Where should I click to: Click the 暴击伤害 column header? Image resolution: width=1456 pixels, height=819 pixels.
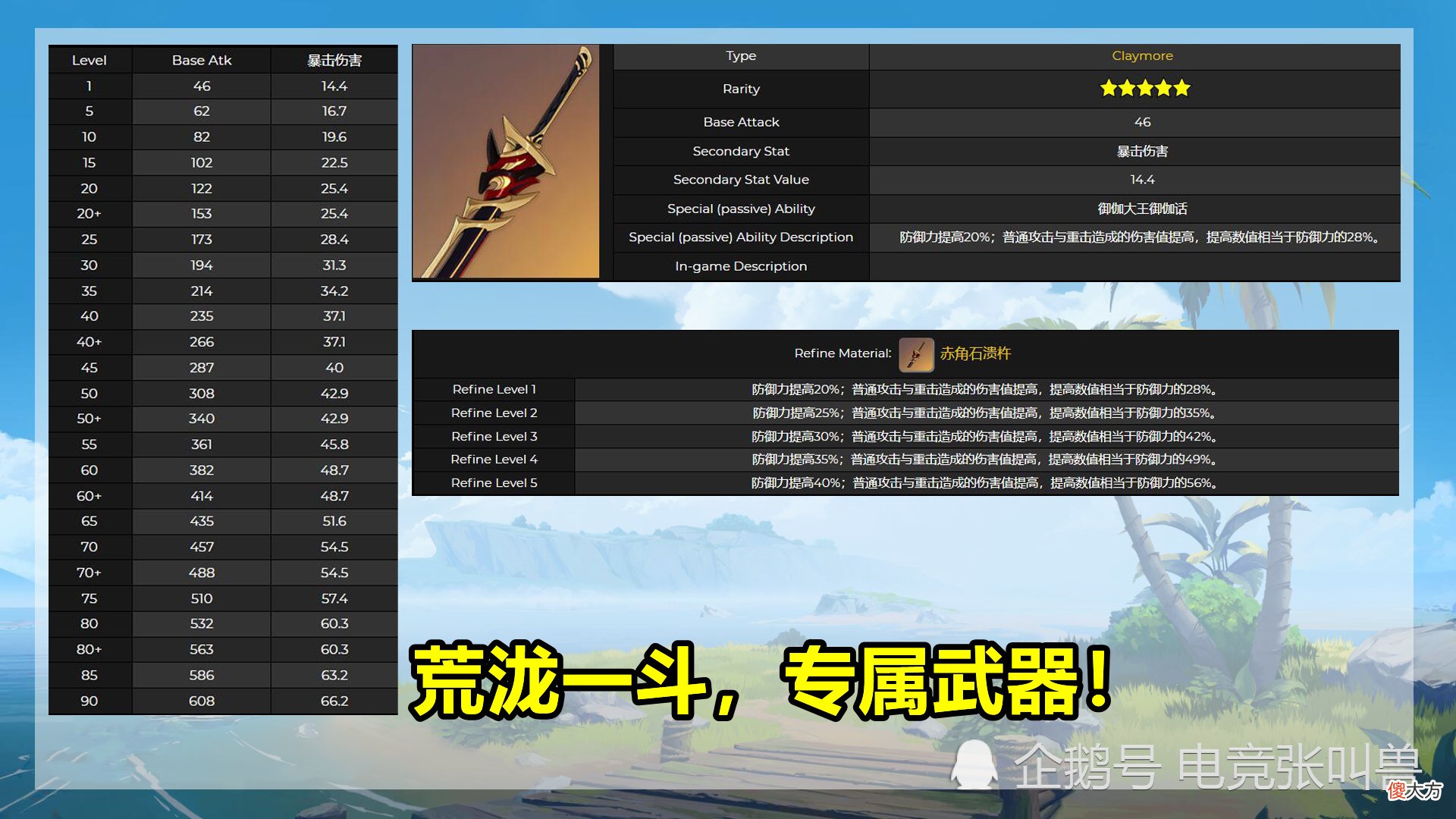pos(334,61)
